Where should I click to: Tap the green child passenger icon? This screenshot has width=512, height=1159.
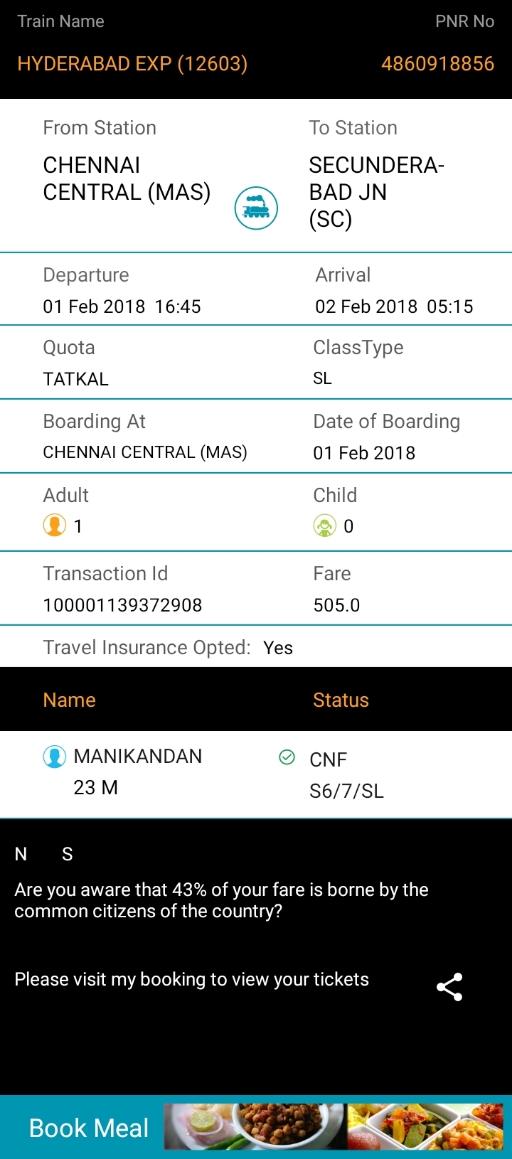click(x=324, y=526)
